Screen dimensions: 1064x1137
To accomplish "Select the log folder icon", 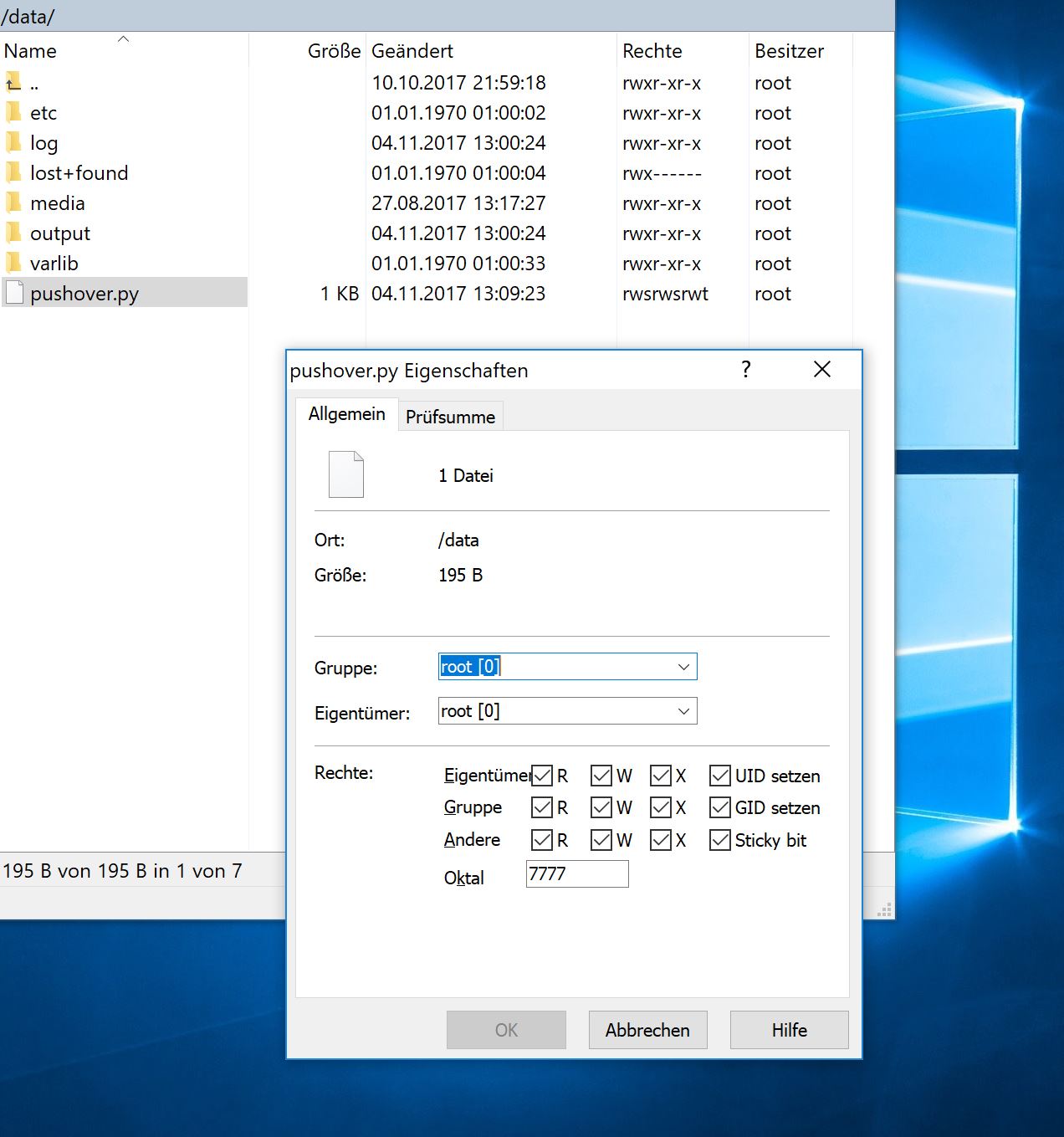I will coord(13,142).
